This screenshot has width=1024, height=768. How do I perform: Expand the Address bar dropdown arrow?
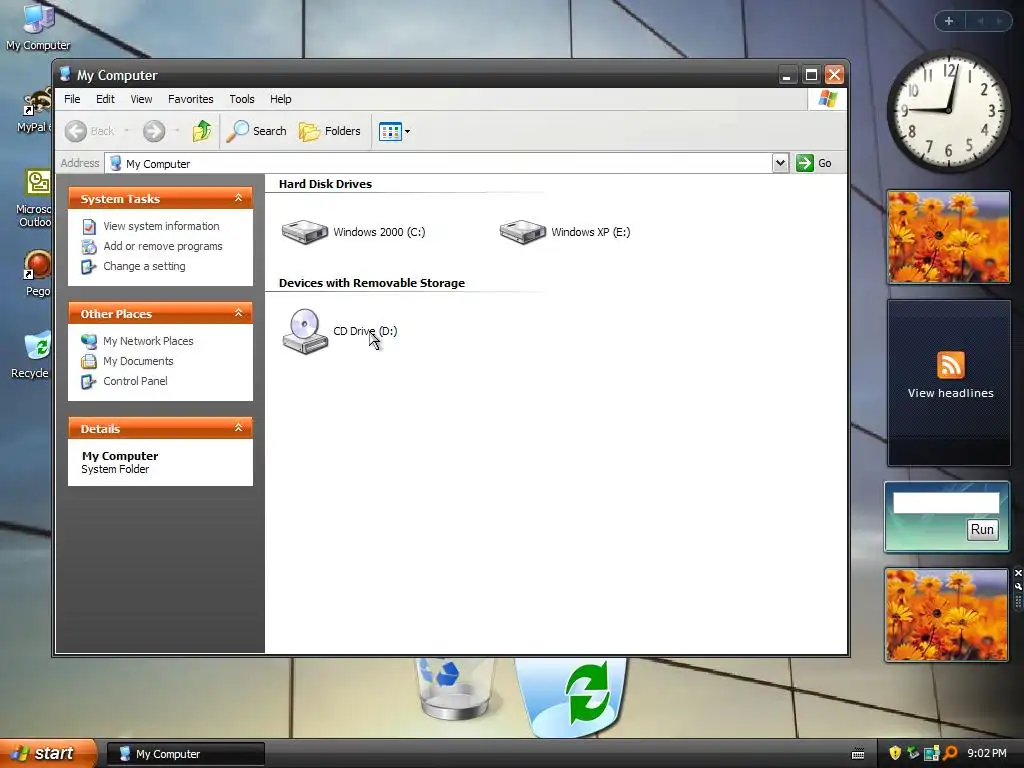[780, 163]
